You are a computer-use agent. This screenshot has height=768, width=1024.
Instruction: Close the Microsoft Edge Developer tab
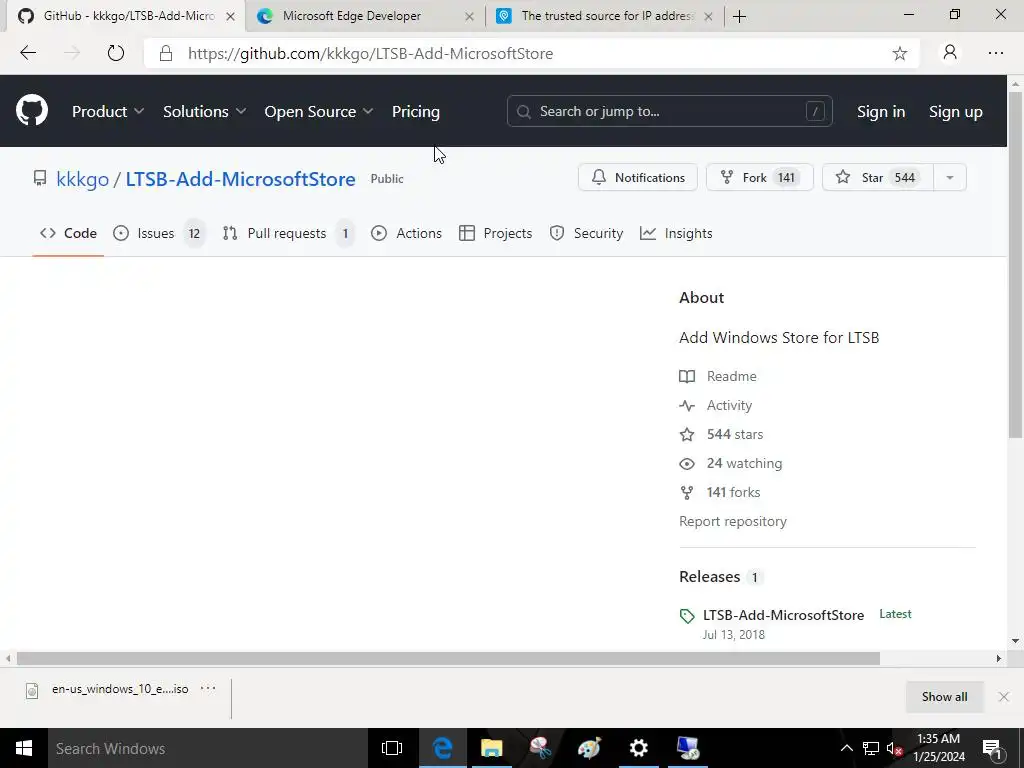[469, 16]
